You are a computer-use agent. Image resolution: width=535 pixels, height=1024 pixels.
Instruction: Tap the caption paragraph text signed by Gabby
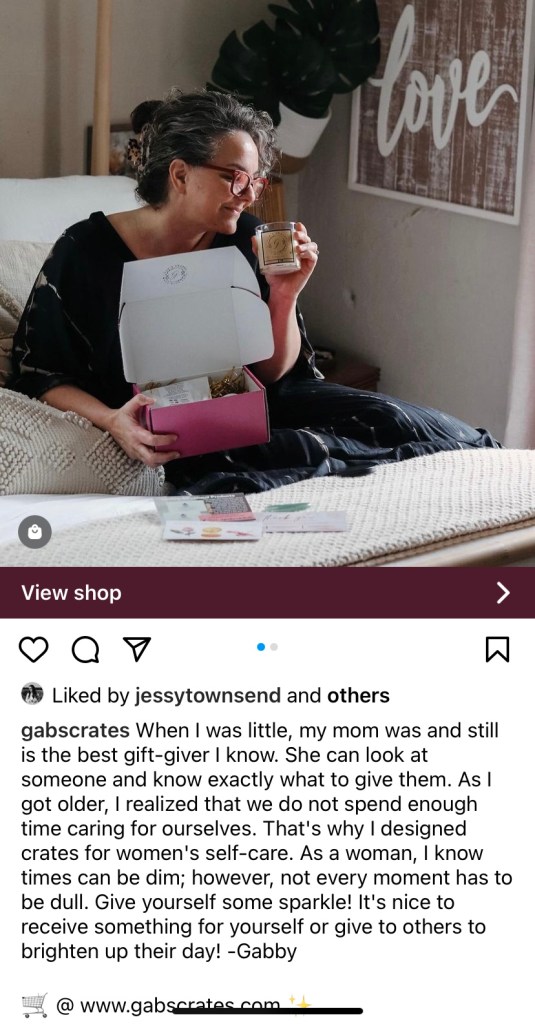[x=267, y=841]
